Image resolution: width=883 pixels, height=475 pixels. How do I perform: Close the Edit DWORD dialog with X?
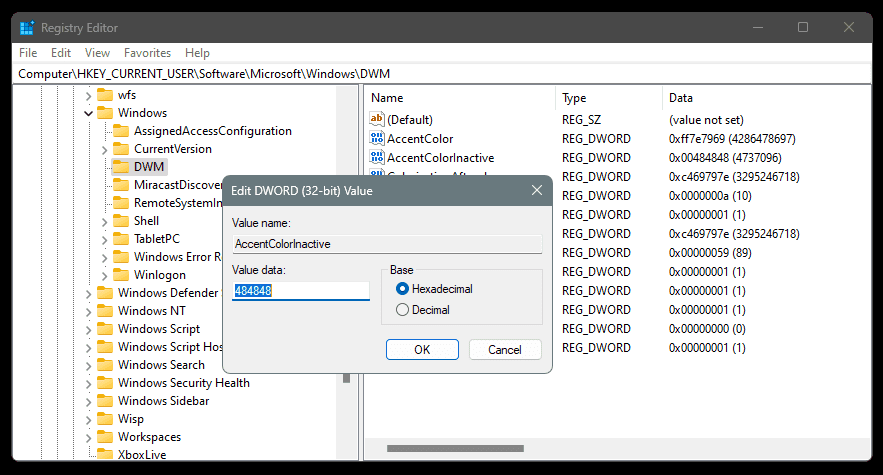(537, 190)
